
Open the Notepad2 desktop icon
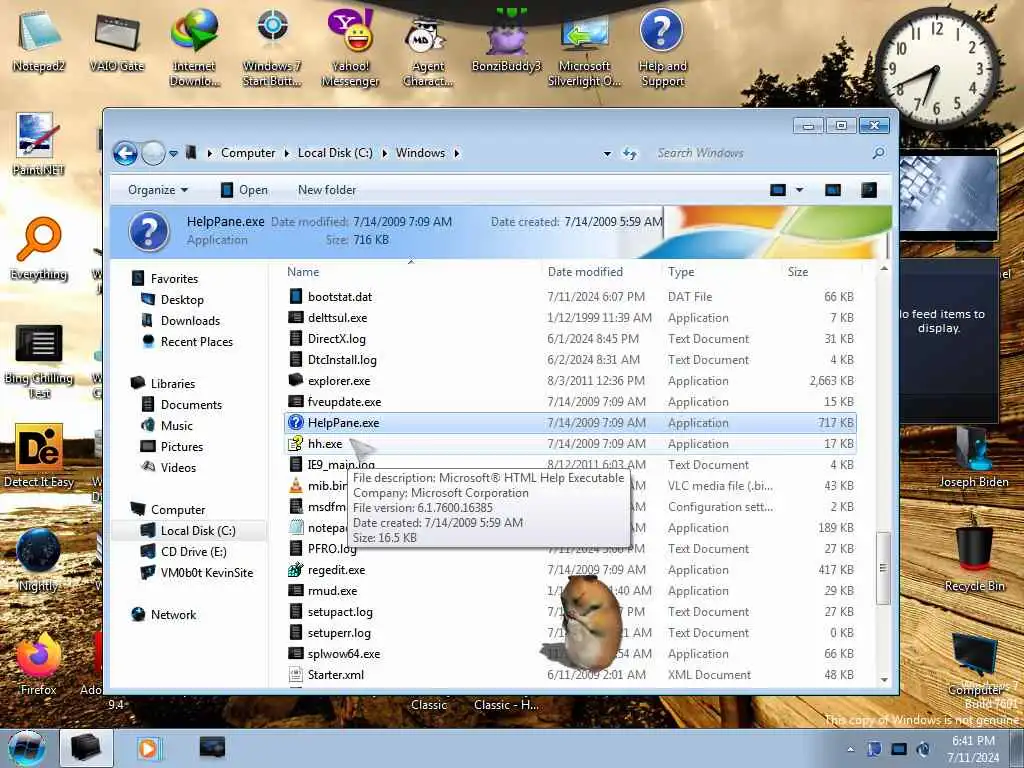pyautogui.click(x=39, y=40)
